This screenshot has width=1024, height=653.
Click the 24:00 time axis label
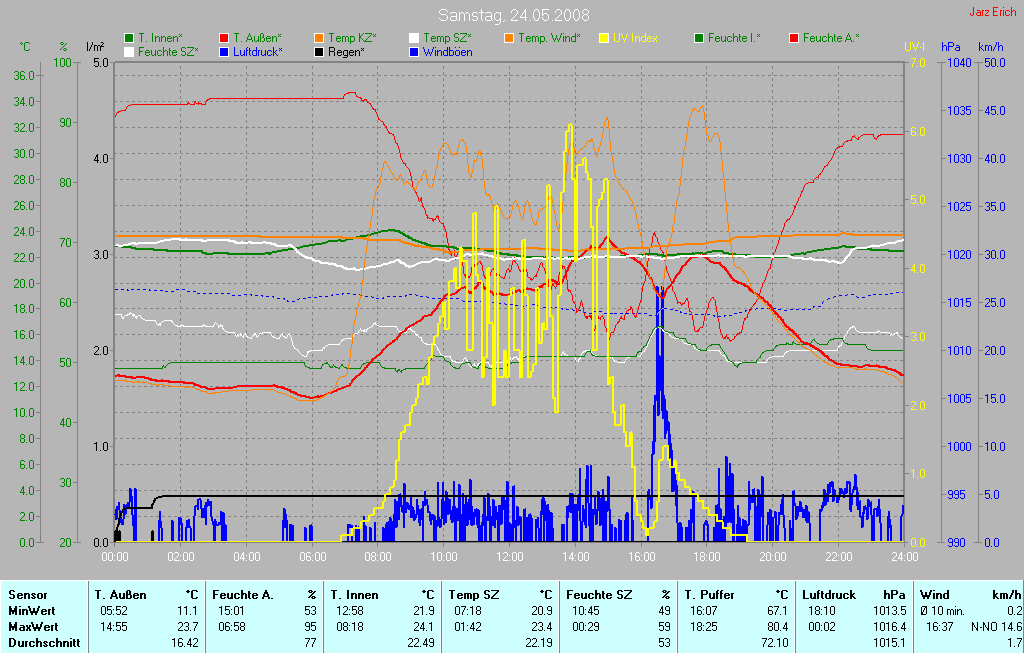[x=904, y=557]
